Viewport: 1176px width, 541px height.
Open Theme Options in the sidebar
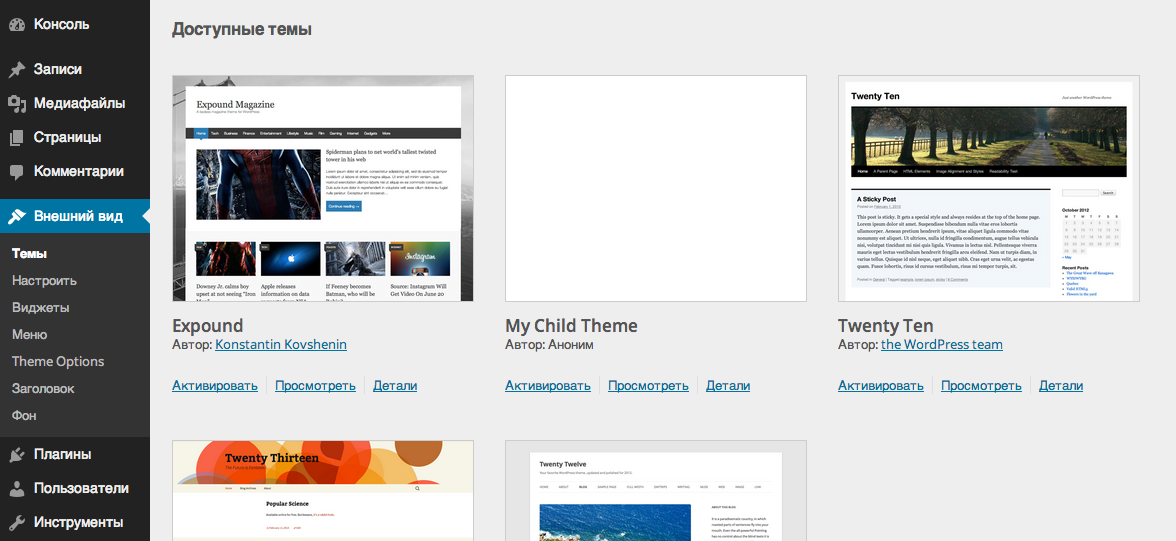tap(58, 362)
